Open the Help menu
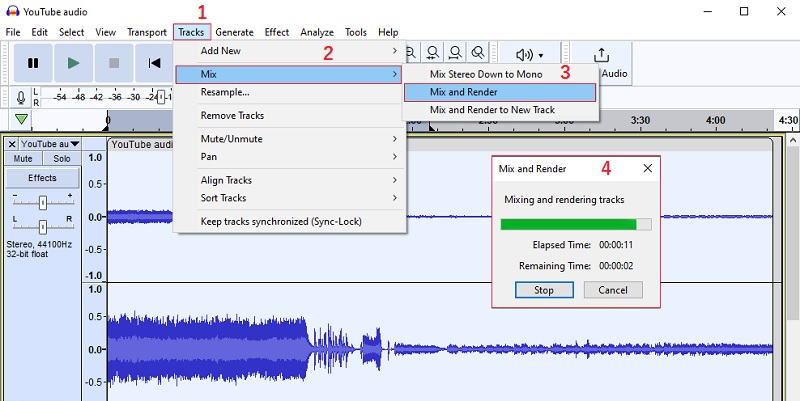Image resolution: width=800 pixels, height=401 pixels. click(388, 32)
